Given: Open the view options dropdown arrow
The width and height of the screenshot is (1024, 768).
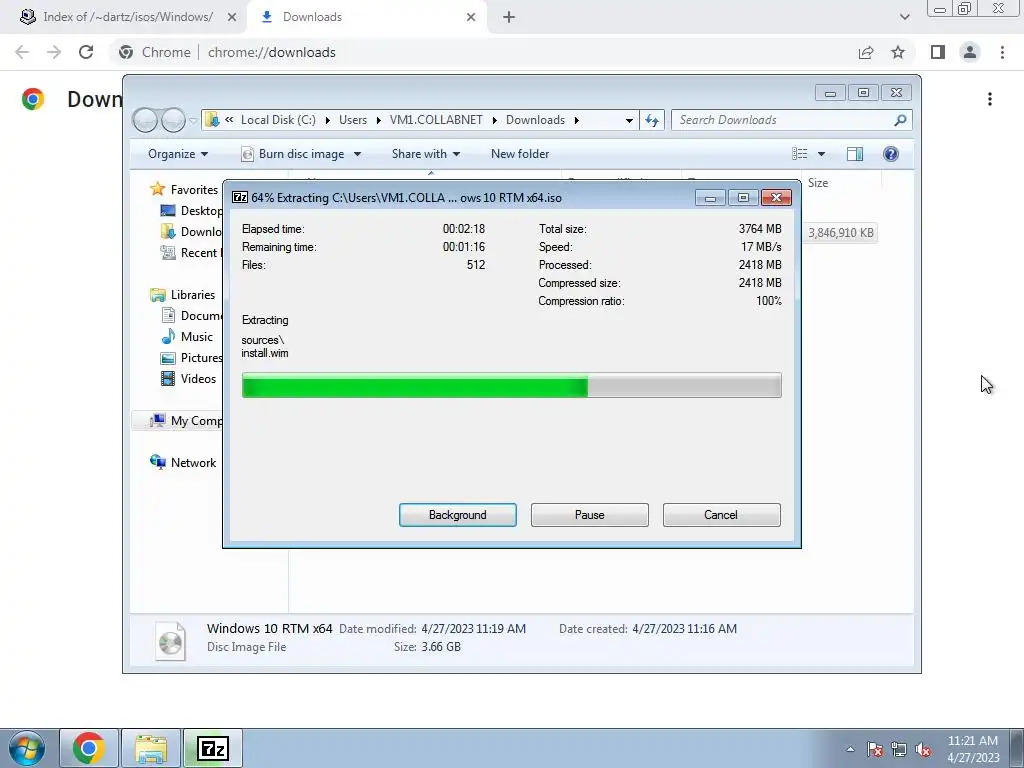Looking at the screenshot, I should click(822, 154).
